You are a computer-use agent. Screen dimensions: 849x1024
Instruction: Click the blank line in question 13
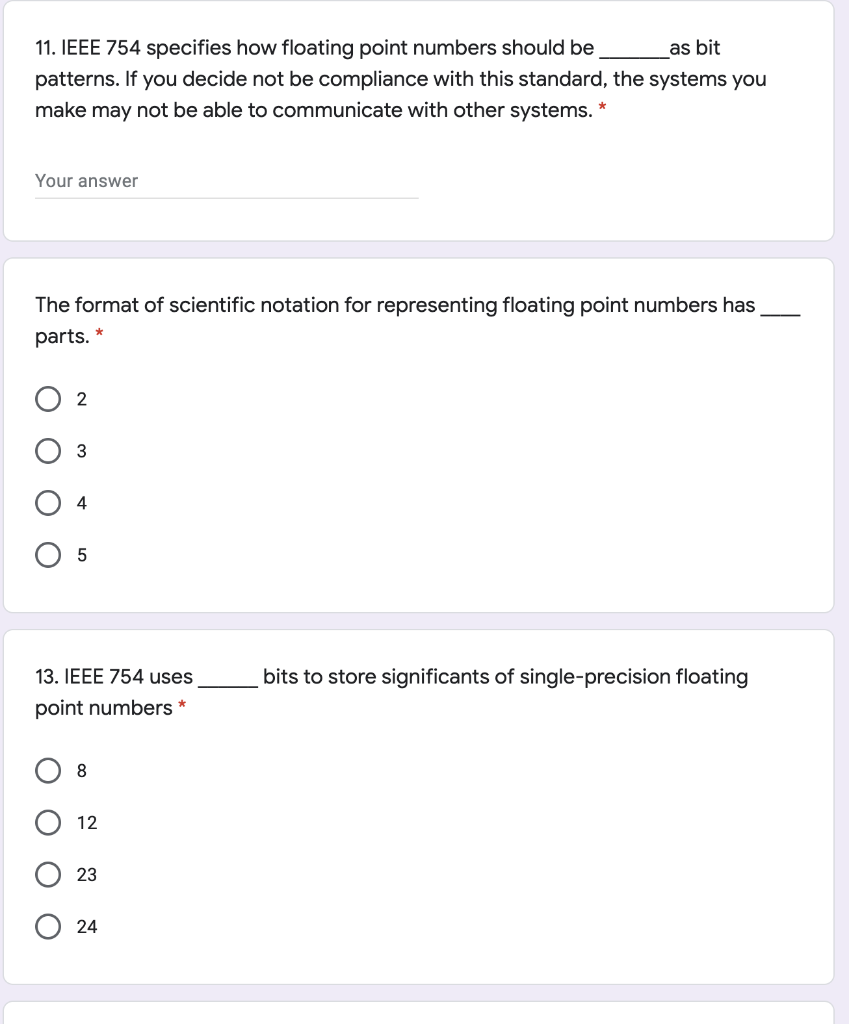(228, 684)
